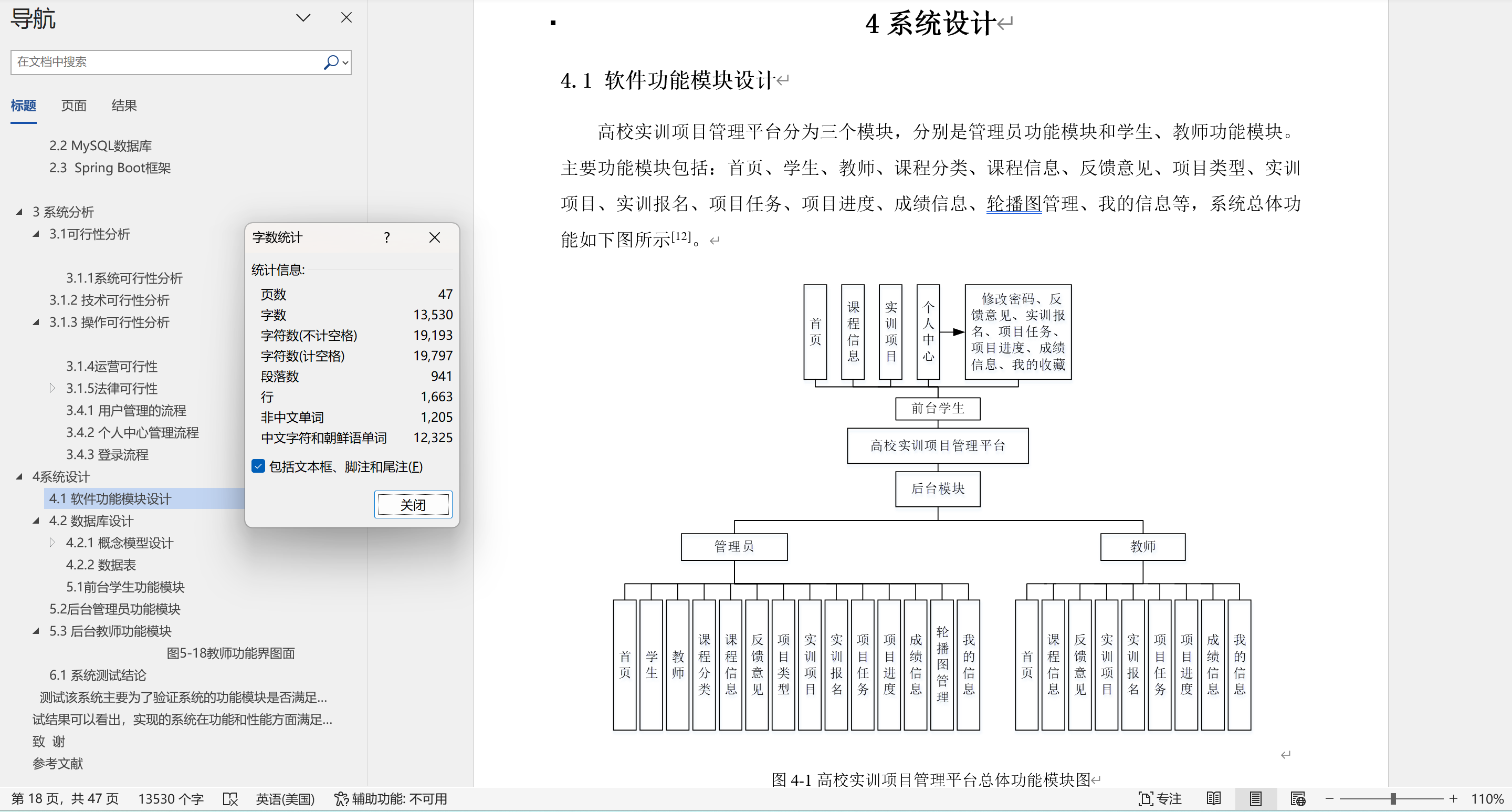Switch to the 结果 tab
1512x812 pixels.
point(124,106)
